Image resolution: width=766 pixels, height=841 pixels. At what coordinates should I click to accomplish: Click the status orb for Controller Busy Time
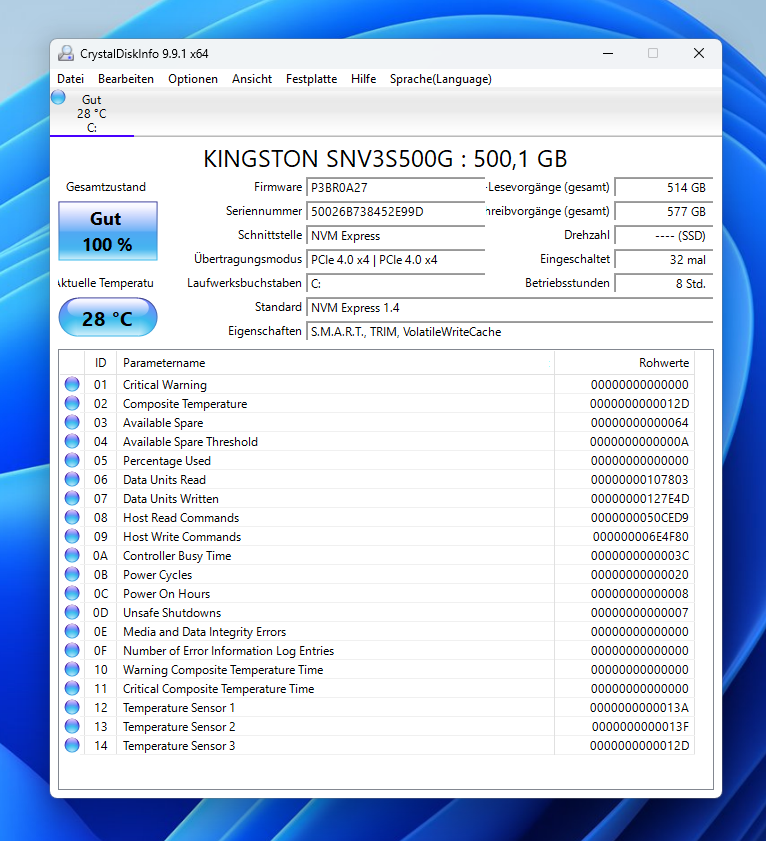[x=72, y=555]
